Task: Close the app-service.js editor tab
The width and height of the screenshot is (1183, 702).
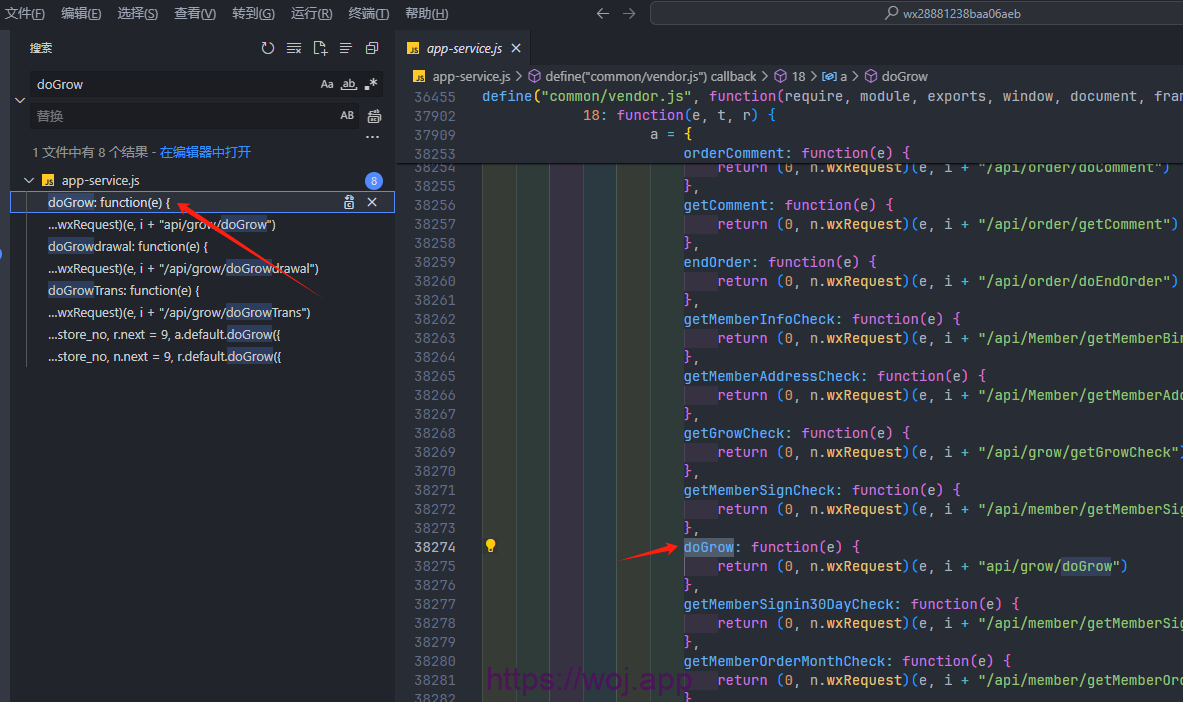Action: pos(515,49)
